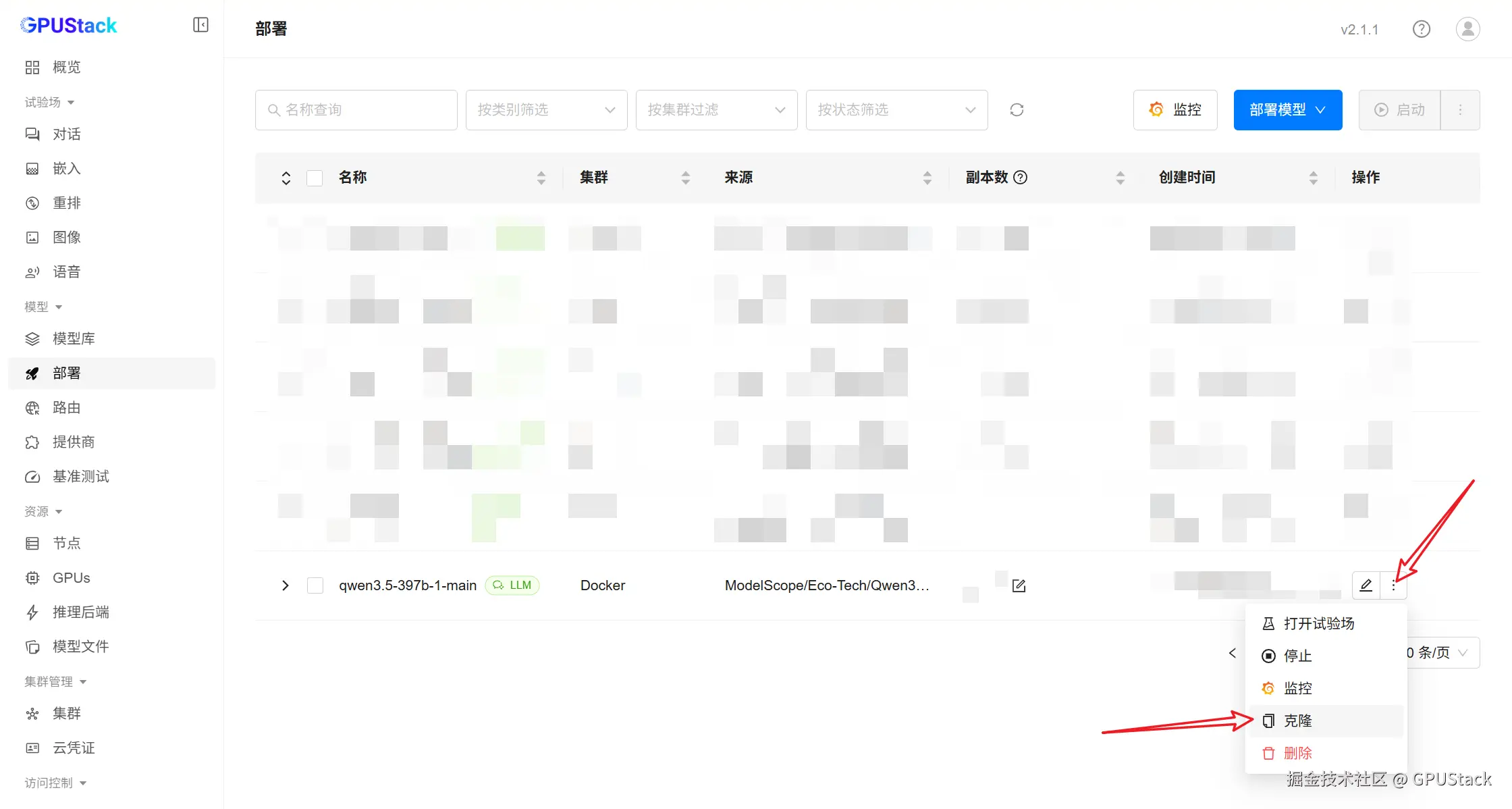Open the help question-mark icon
1512x809 pixels.
[1421, 29]
